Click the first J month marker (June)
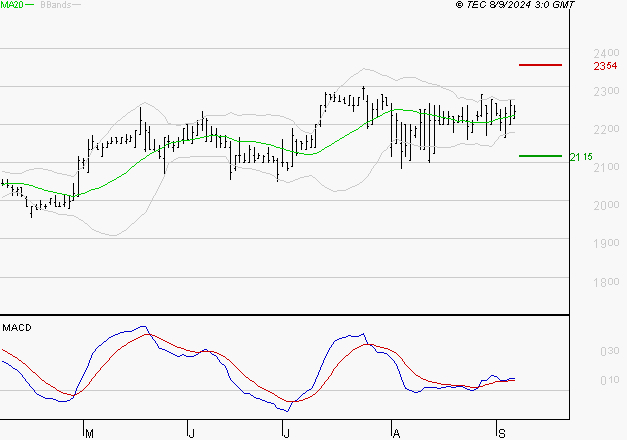Image resolution: width=627 pixels, height=440 pixels. 192,433
